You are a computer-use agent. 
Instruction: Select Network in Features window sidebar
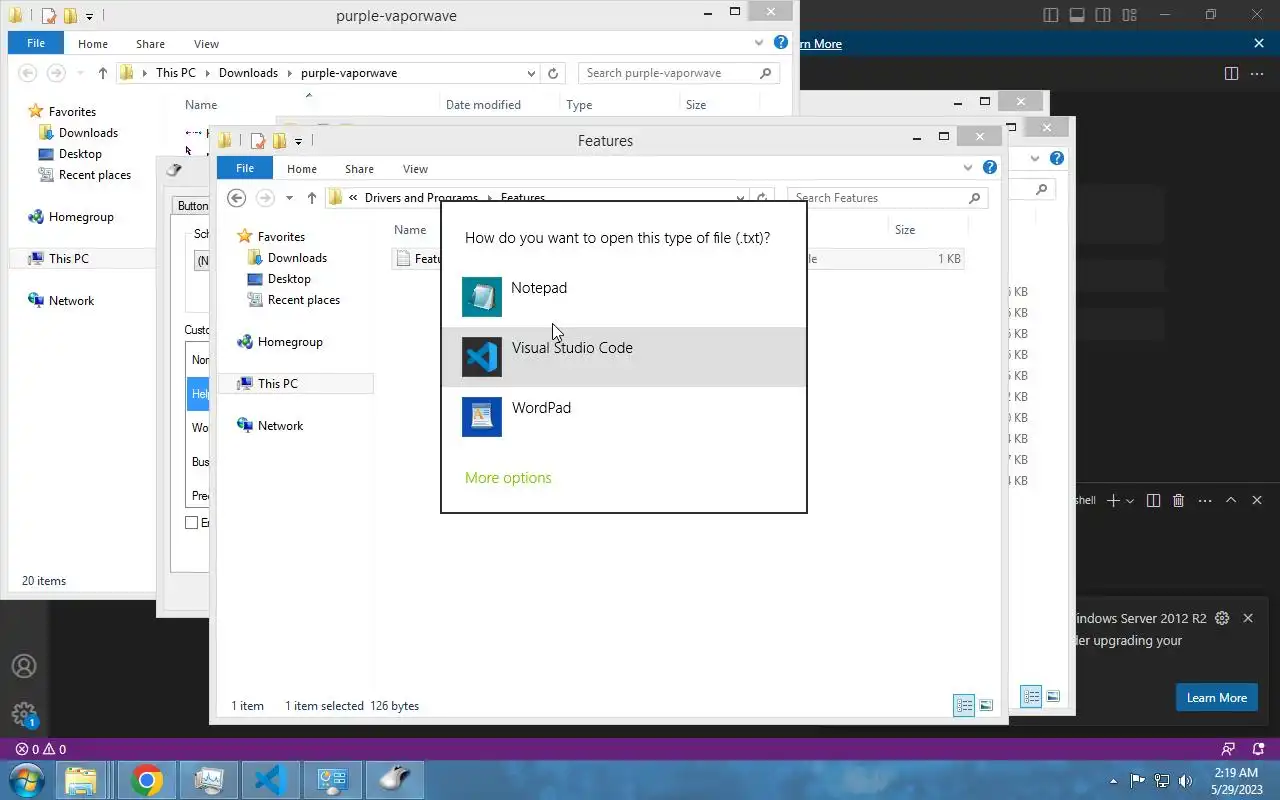(280, 426)
